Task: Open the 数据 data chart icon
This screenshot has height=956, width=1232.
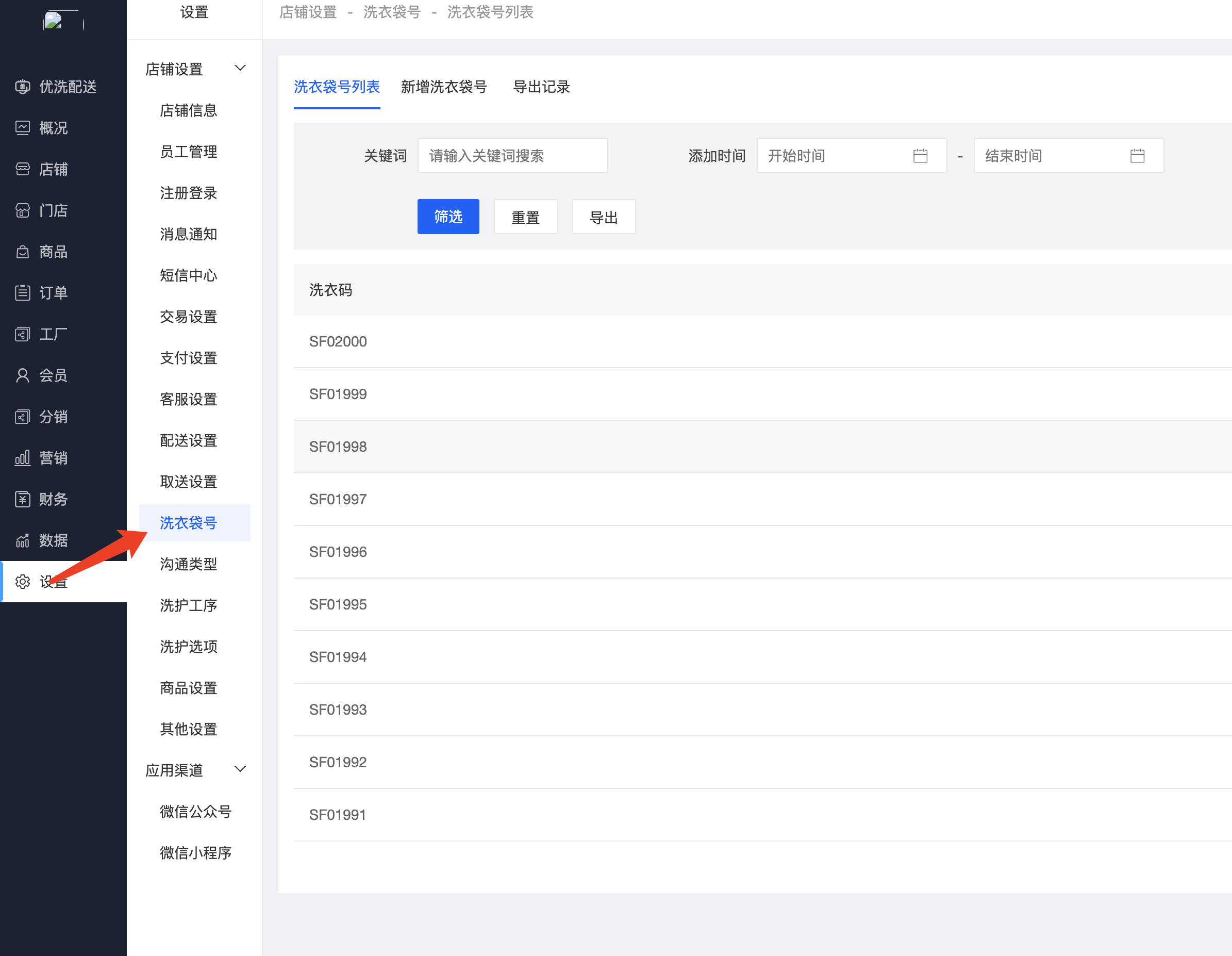Action: point(23,540)
